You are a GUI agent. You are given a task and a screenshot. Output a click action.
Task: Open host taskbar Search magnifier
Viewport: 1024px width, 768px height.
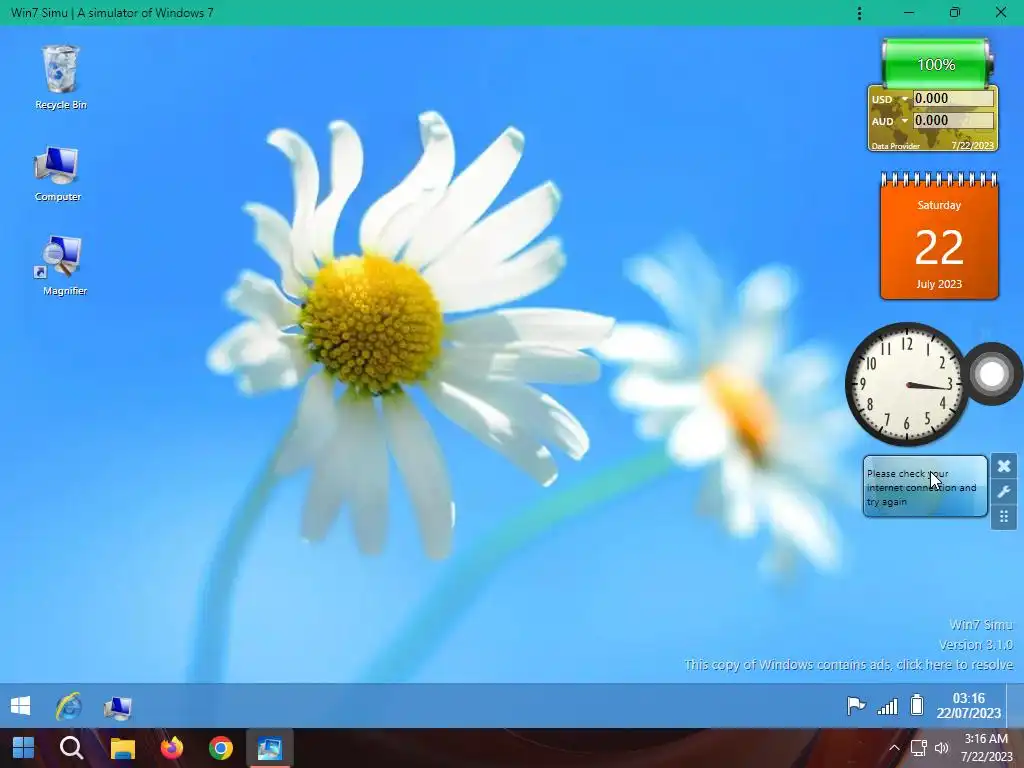72,748
